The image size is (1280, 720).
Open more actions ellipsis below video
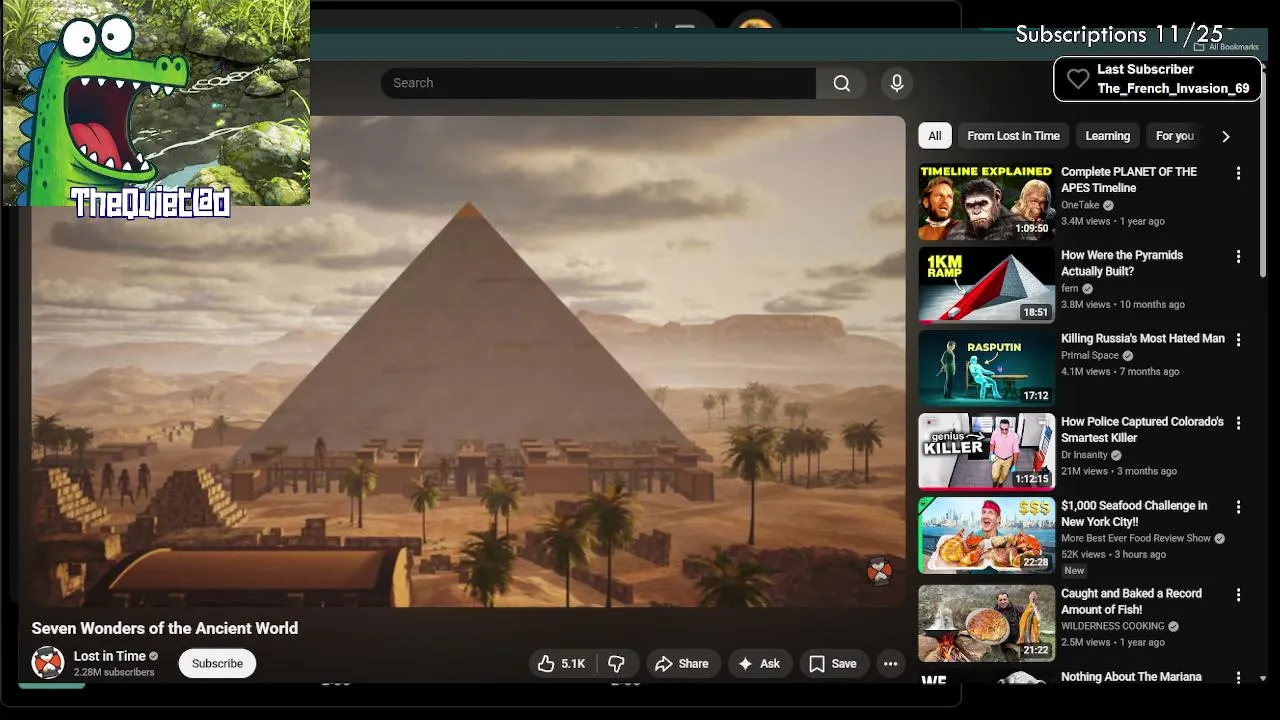click(890, 663)
